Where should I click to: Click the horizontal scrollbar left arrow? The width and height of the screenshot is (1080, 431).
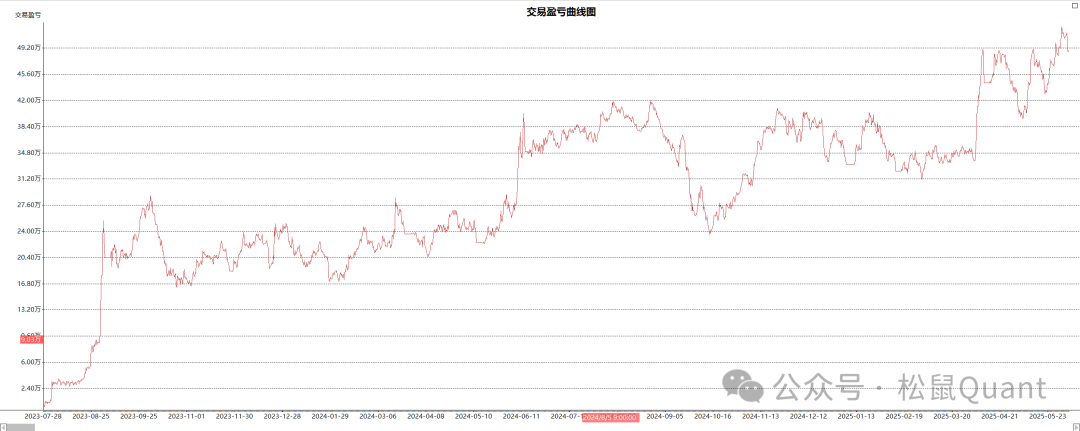[4, 426]
